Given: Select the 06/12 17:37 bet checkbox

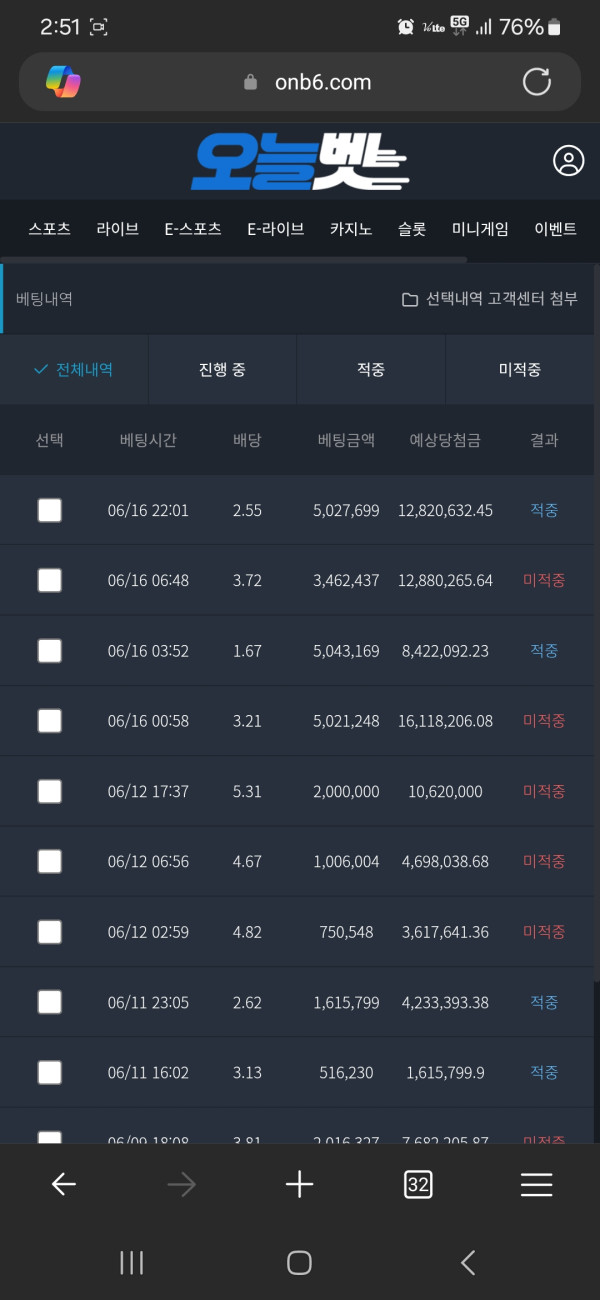Looking at the screenshot, I should [50, 792].
